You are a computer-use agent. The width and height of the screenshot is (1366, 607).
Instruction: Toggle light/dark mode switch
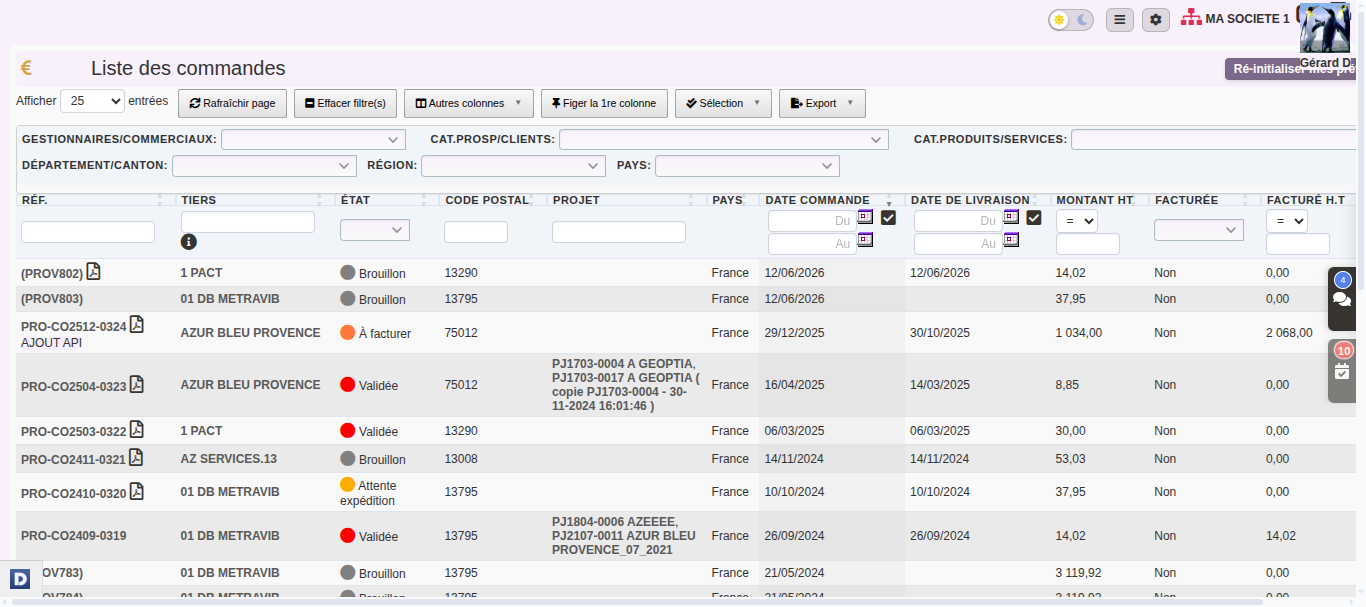tap(1071, 20)
